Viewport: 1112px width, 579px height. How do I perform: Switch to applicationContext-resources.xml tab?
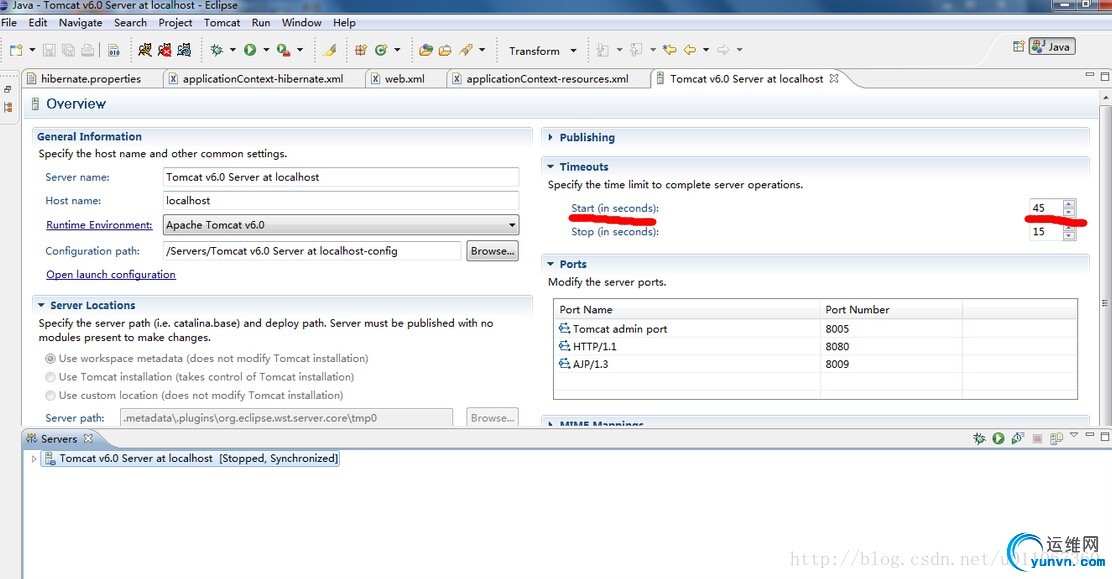pos(547,79)
